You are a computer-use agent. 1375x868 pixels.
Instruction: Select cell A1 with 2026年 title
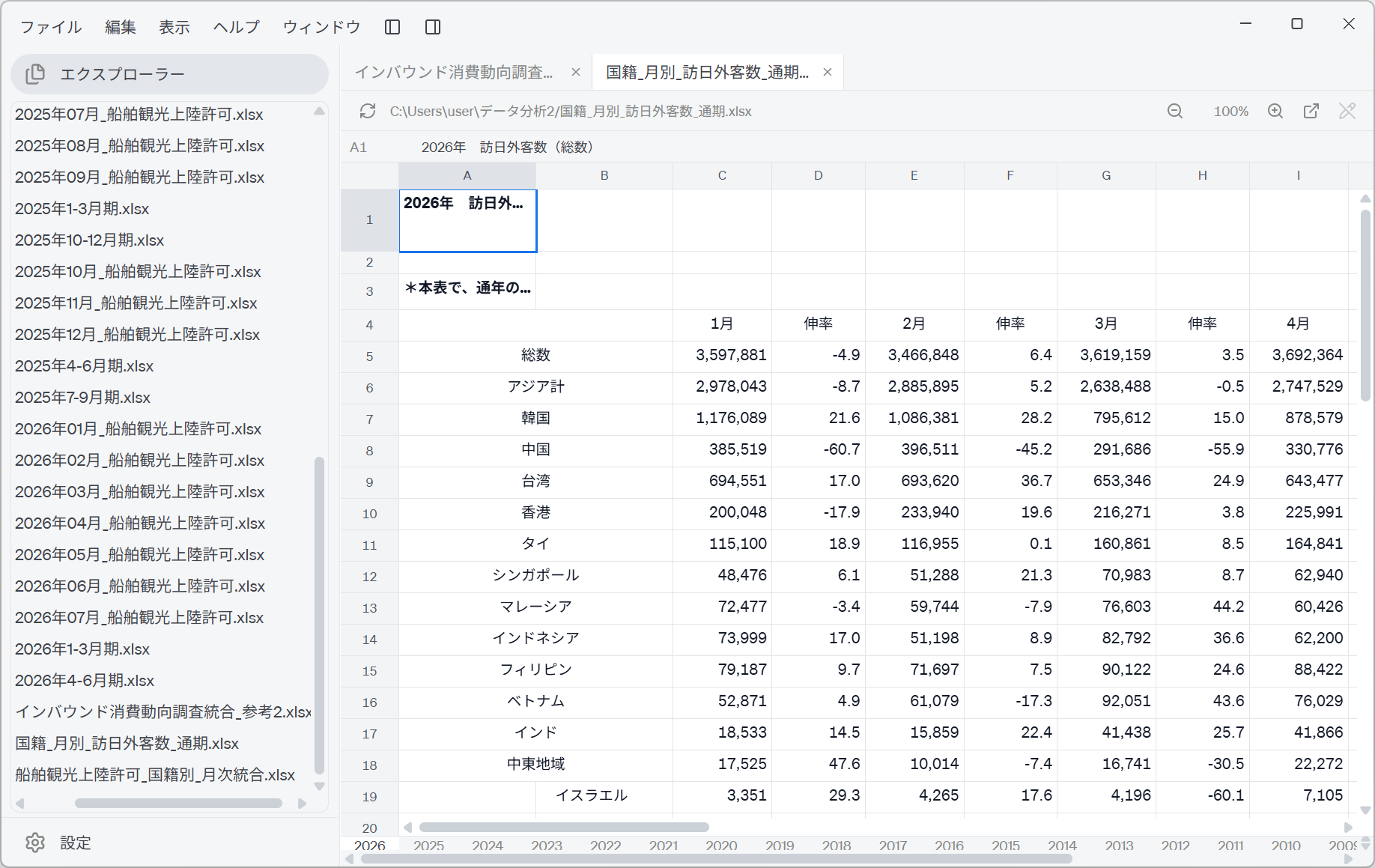click(467, 220)
